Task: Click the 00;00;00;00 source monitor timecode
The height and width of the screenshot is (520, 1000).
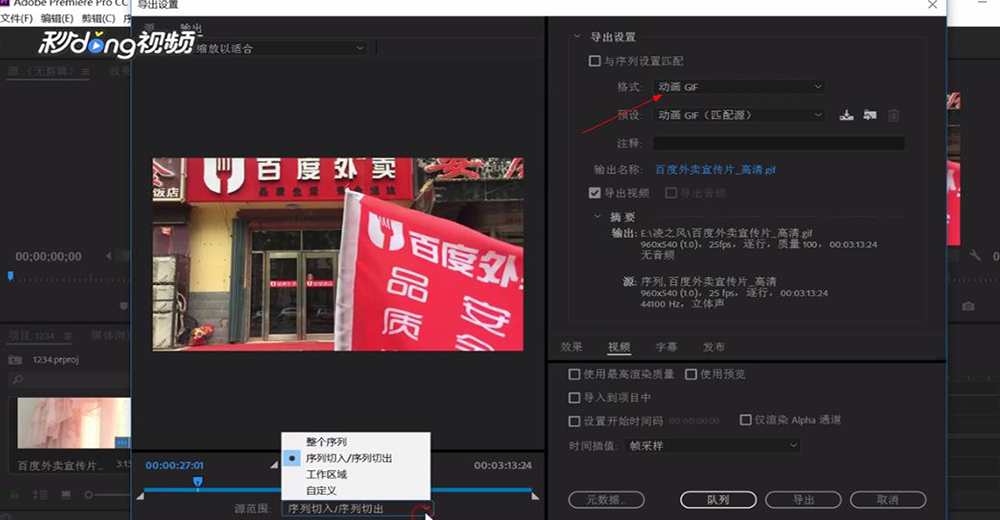Action: click(x=48, y=256)
